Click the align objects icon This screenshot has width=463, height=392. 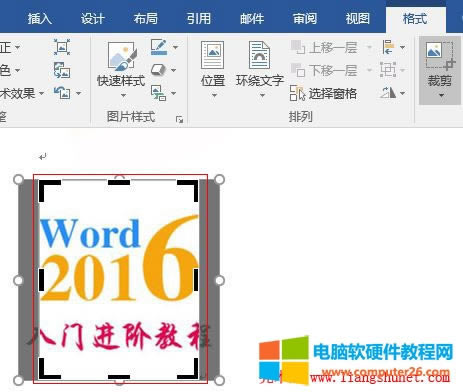388,47
